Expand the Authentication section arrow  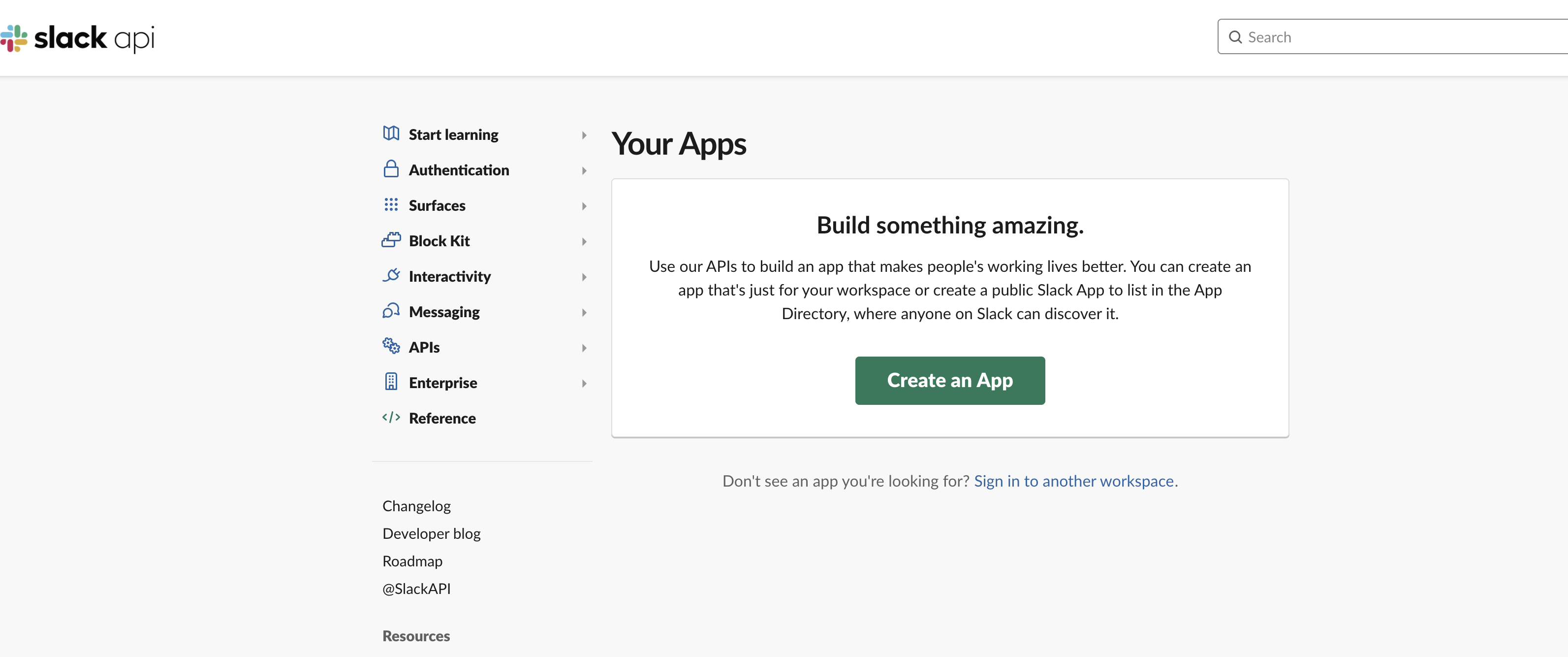pyautogui.click(x=584, y=170)
